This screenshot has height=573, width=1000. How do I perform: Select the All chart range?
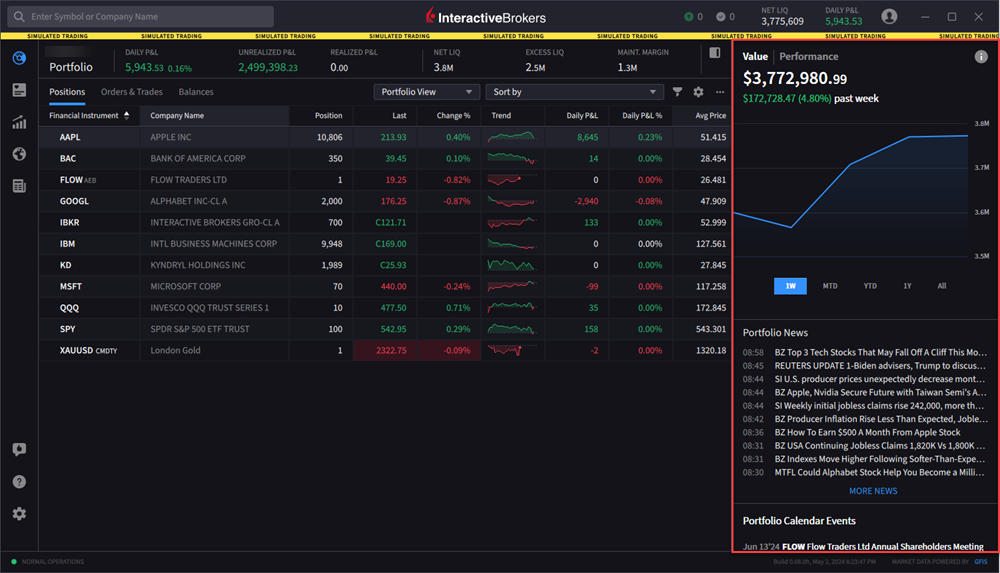941,286
